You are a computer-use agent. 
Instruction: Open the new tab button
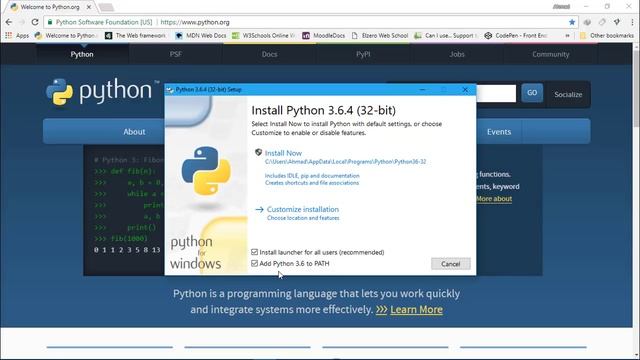[106, 7]
